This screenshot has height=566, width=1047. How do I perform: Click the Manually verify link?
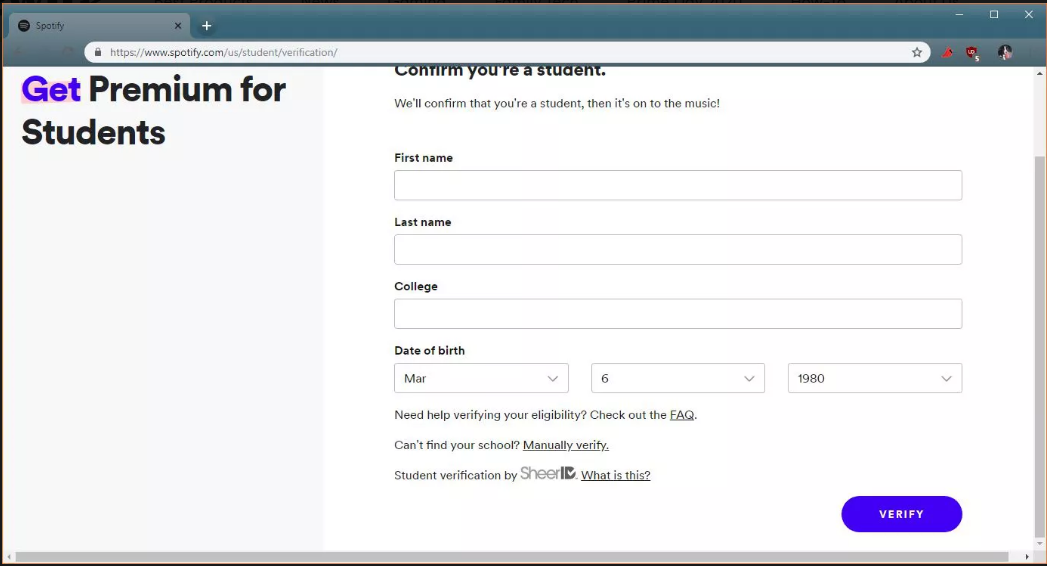[x=566, y=445]
